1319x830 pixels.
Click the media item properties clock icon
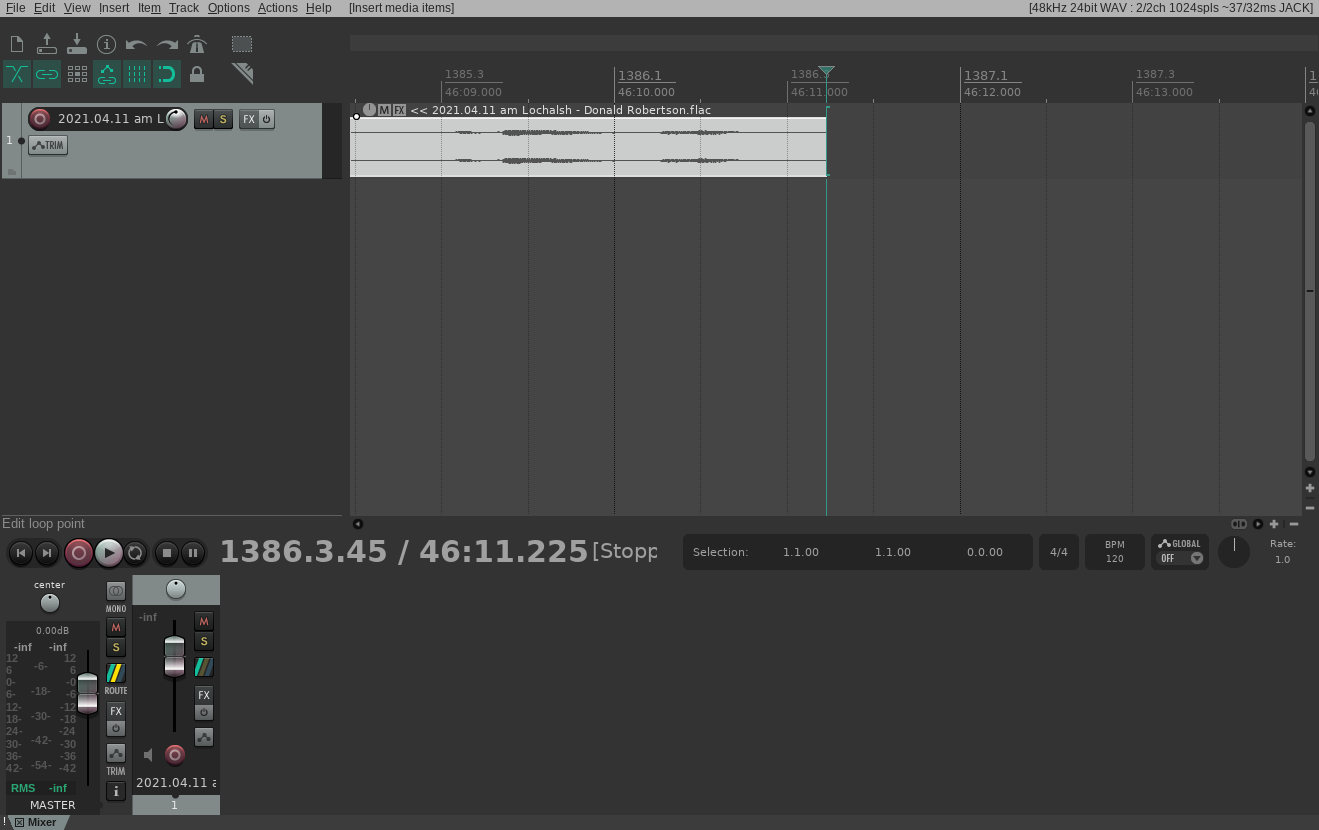point(369,110)
